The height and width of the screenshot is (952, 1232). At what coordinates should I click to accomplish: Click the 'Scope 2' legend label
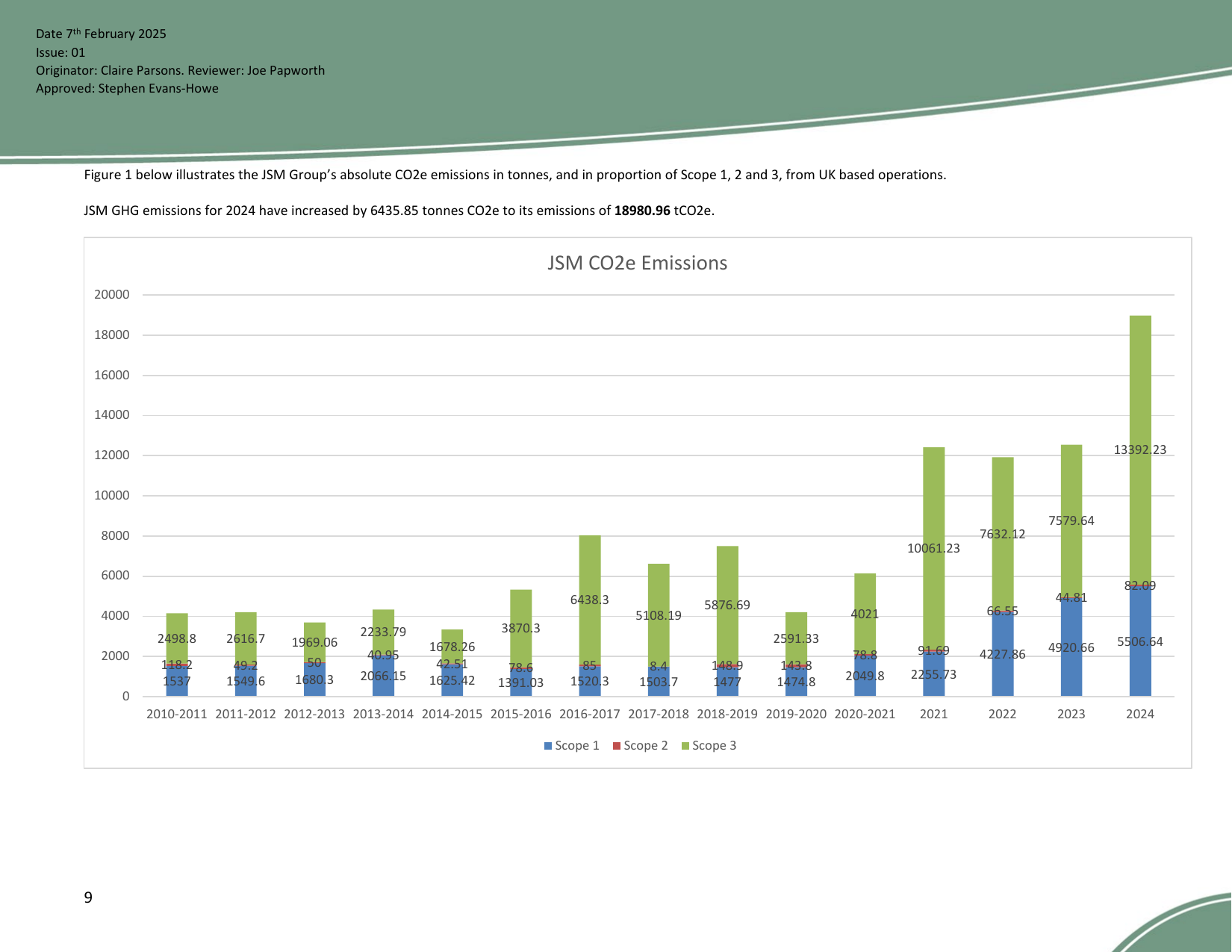click(x=646, y=746)
